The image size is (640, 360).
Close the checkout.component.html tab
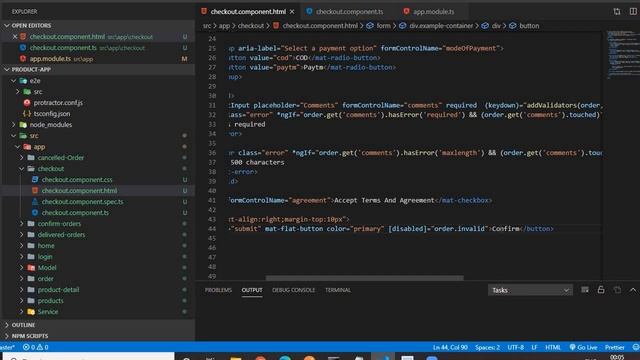coord(292,12)
